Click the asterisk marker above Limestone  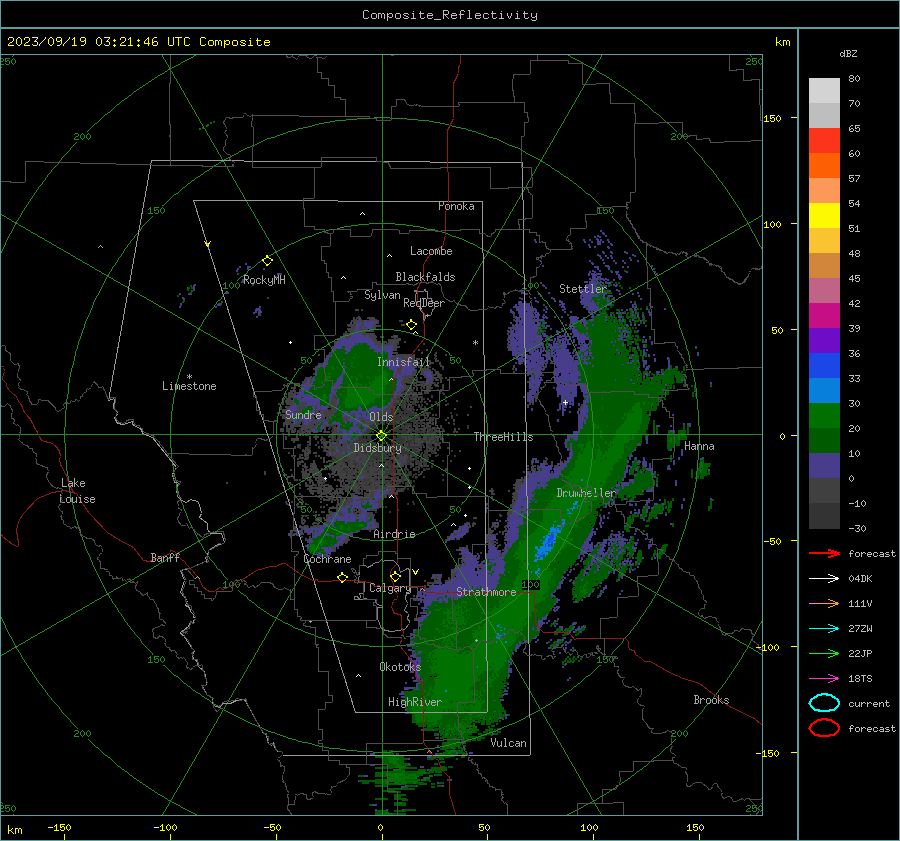coord(189,377)
